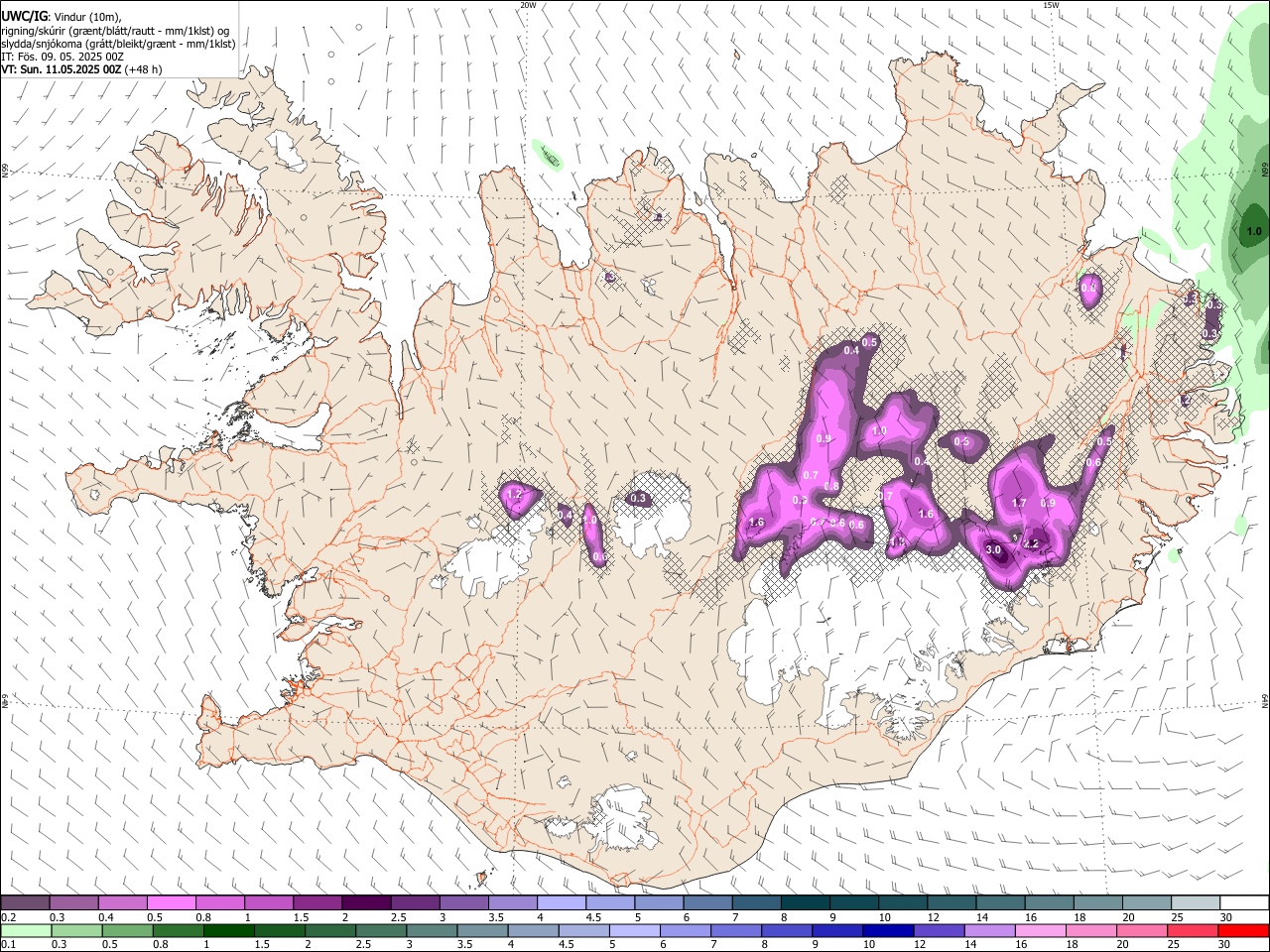1270x952 pixels.
Task: Pick the deep blue 10 swatch in lower legend
Action: click(x=888, y=930)
